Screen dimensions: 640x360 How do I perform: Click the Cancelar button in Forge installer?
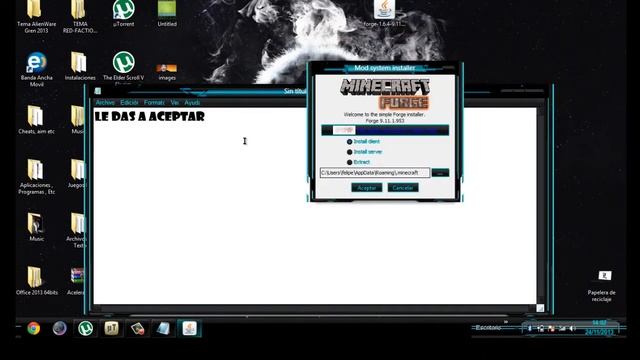(403, 188)
